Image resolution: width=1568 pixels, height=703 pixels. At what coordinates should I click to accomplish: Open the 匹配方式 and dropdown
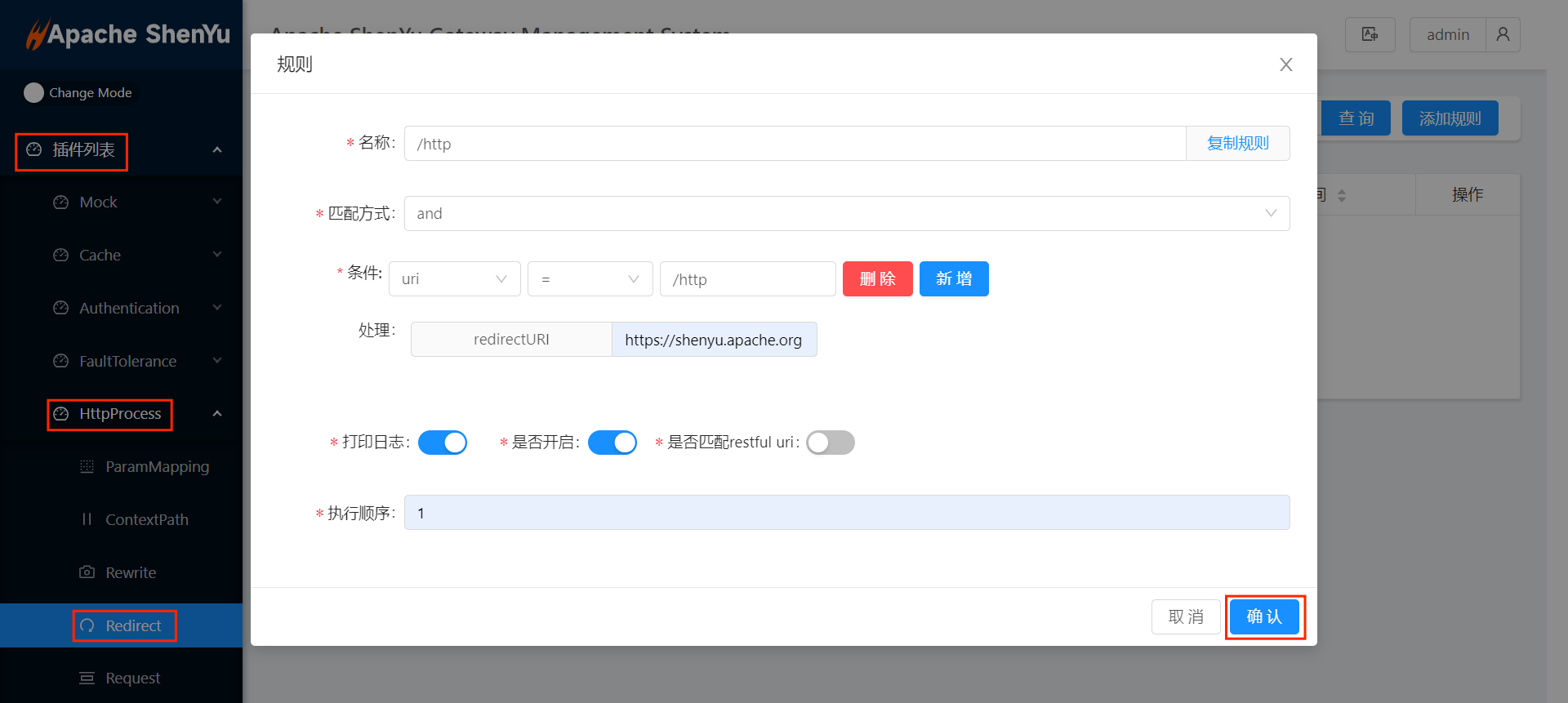[x=846, y=214]
